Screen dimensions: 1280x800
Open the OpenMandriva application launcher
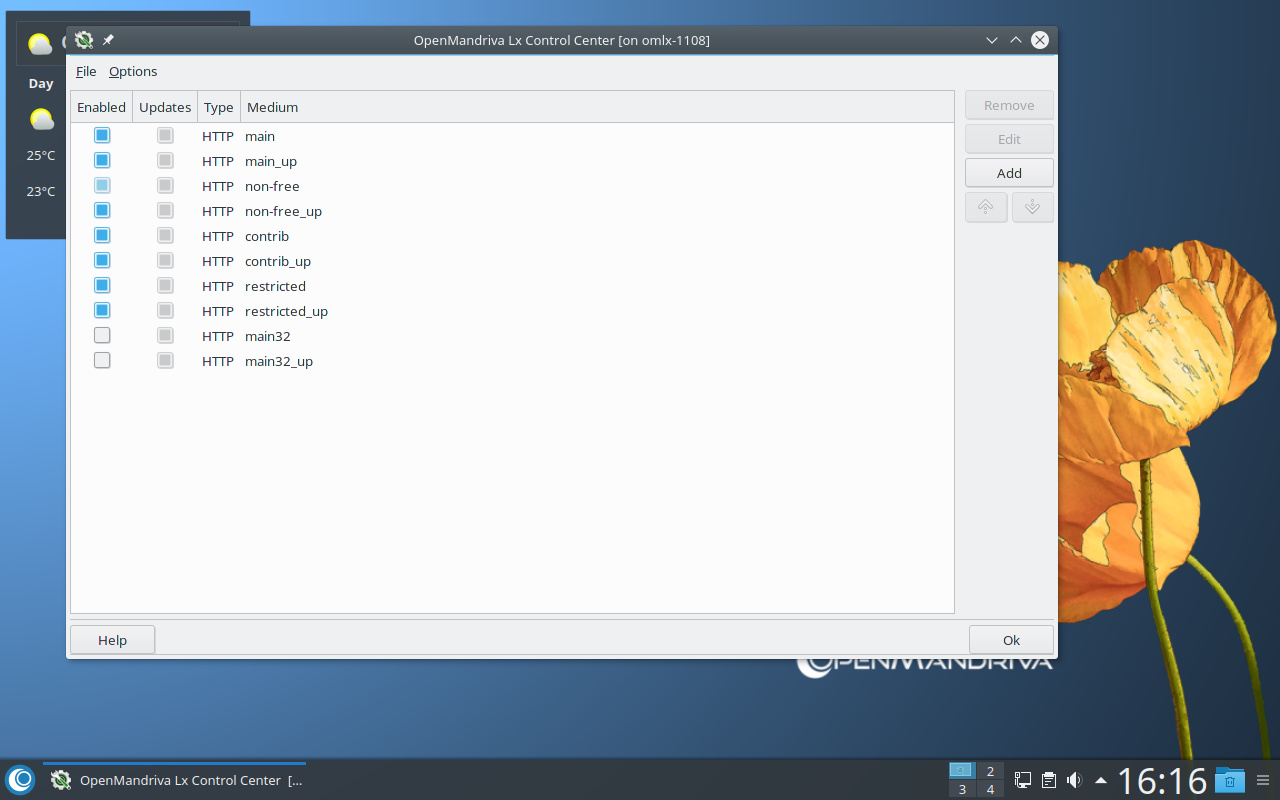20,779
